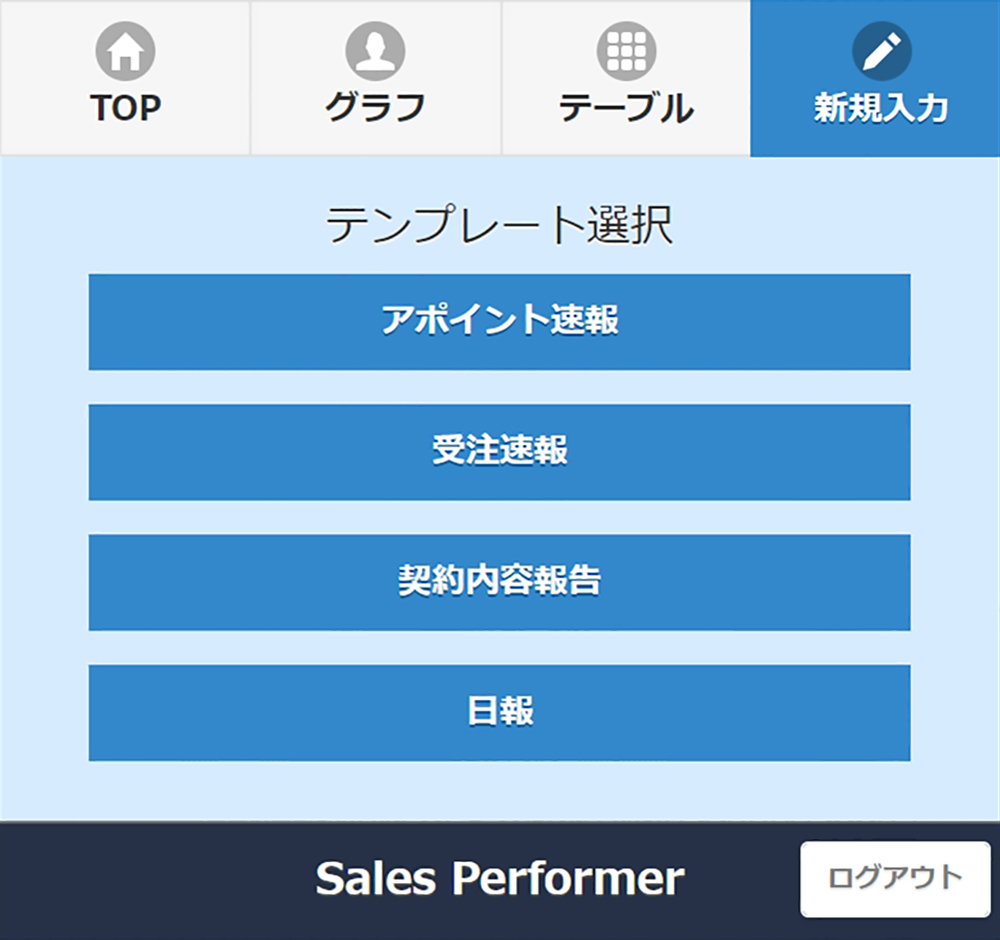Click the person silhouette icon above グラフ
The width and height of the screenshot is (1000, 940).
coord(375,52)
